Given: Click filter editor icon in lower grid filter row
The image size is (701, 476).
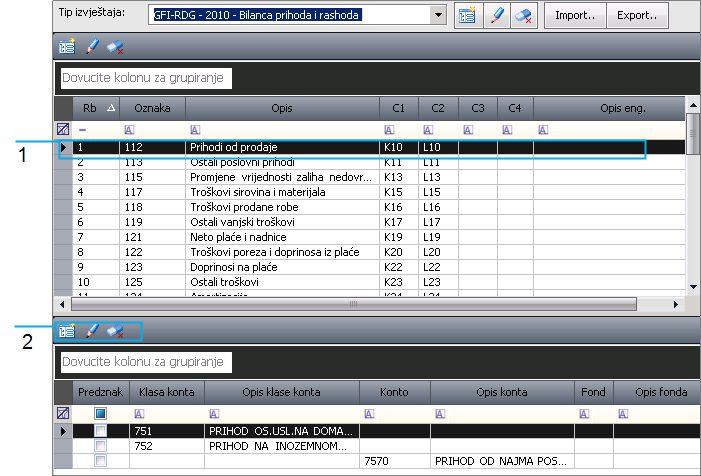Looking at the screenshot, I should 63,413.
